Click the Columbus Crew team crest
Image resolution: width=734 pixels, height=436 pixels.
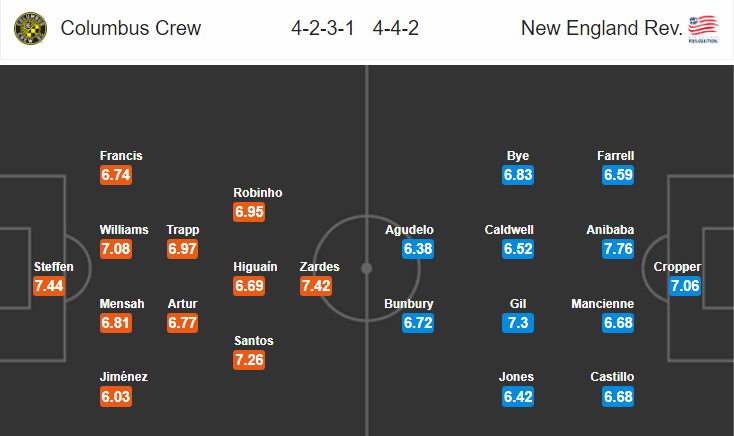tap(30, 29)
